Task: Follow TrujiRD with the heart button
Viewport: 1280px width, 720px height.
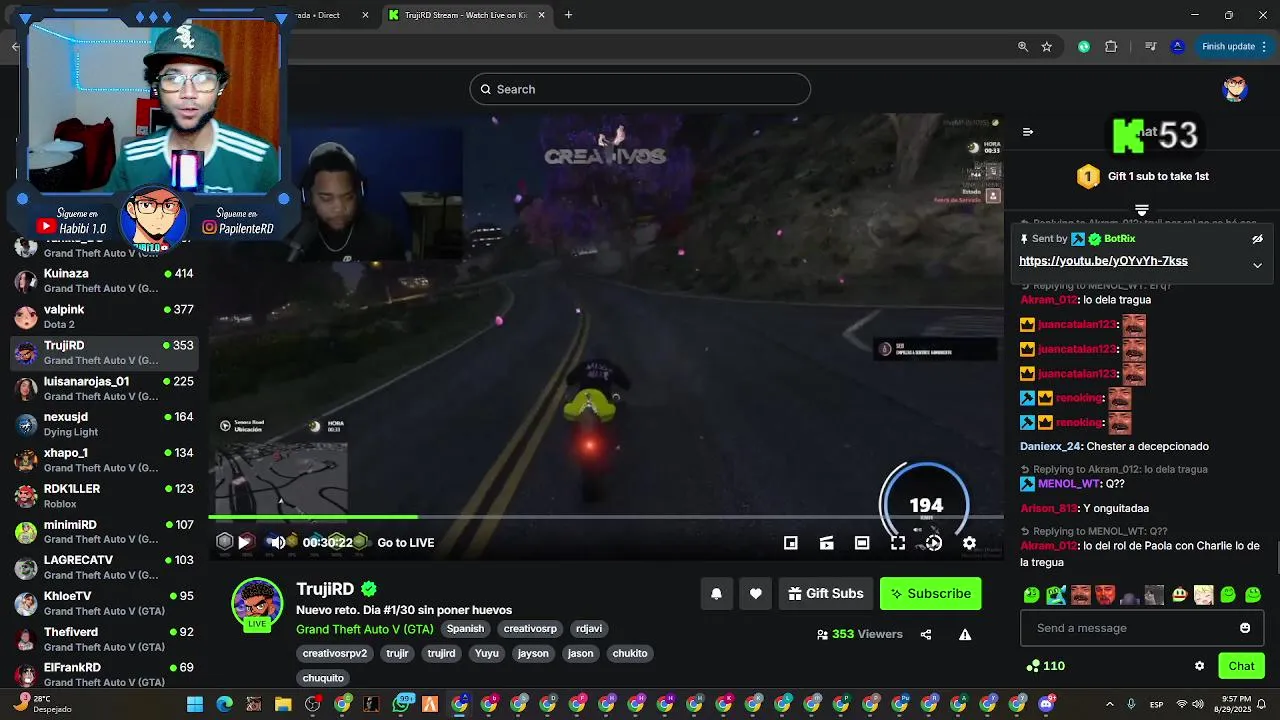Action: click(x=756, y=593)
